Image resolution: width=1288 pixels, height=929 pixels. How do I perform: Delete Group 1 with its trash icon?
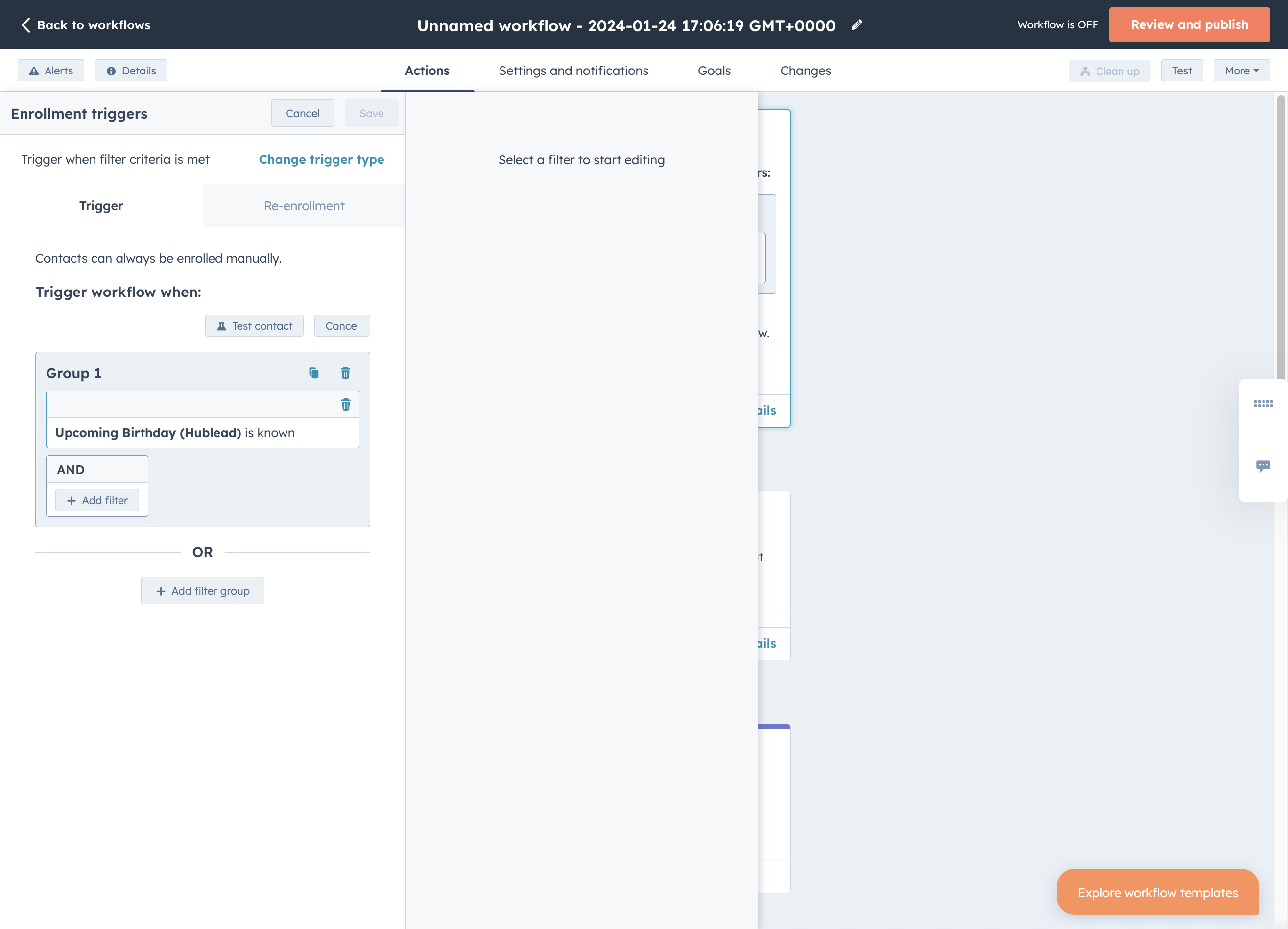[x=345, y=373]
